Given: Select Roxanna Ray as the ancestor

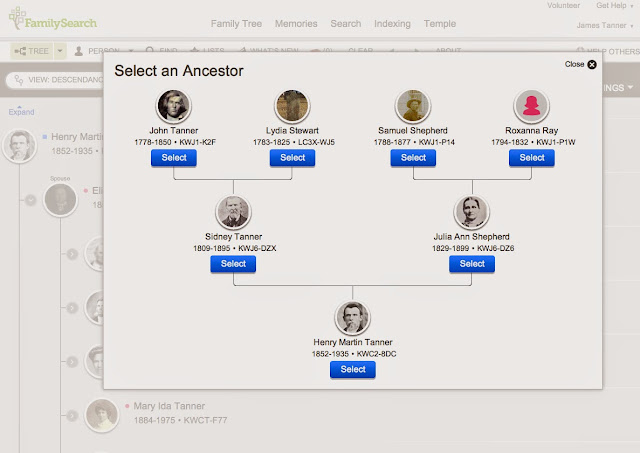Looking at the screenshot, I should [x=531, y=158].
